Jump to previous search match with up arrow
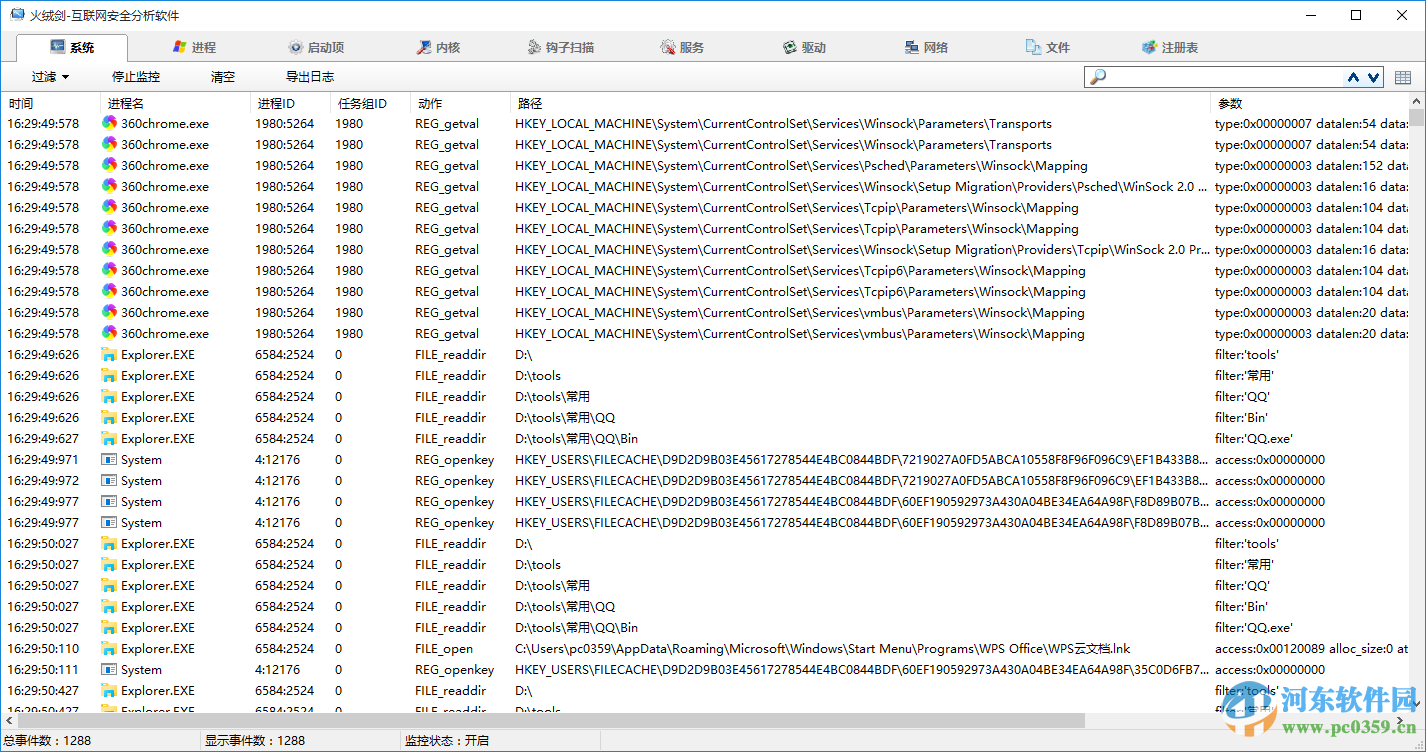The image size is (1426, 752). [1354, 77]
